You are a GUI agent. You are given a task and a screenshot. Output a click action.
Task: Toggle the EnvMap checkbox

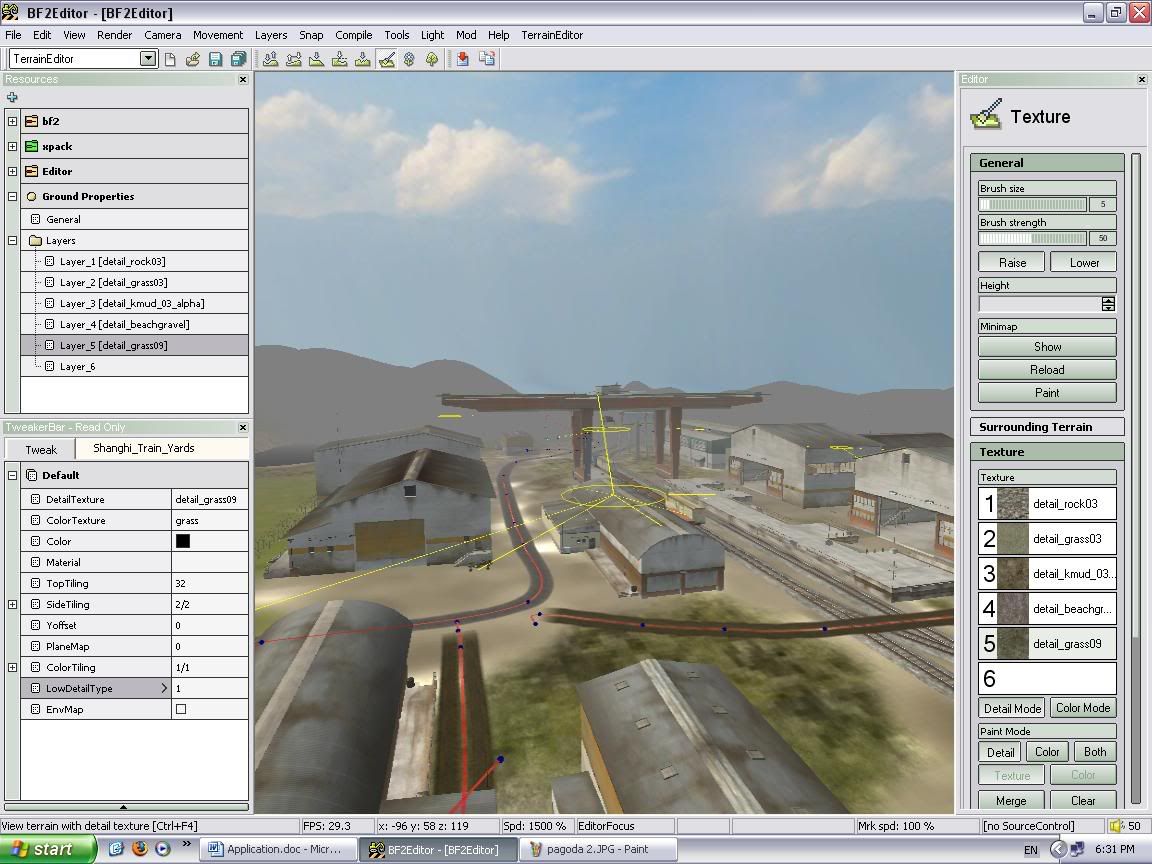coord(181,709)
